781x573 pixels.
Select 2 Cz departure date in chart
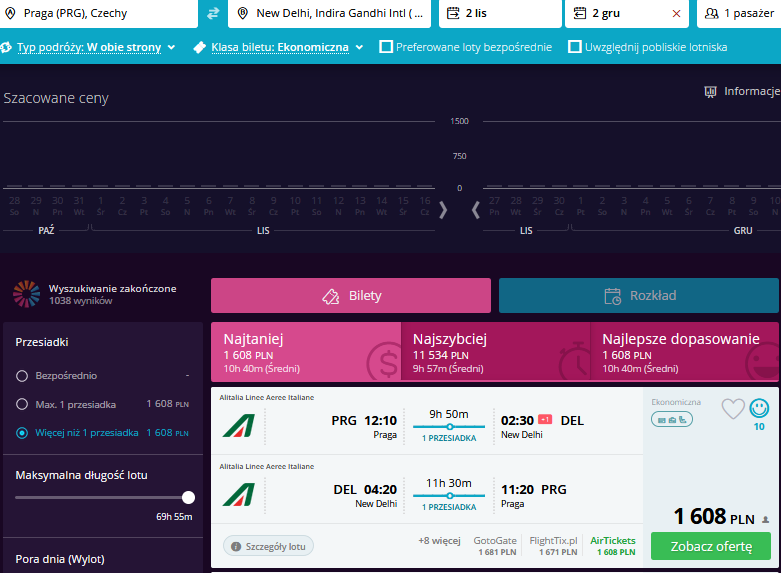[x=122, y=206]
